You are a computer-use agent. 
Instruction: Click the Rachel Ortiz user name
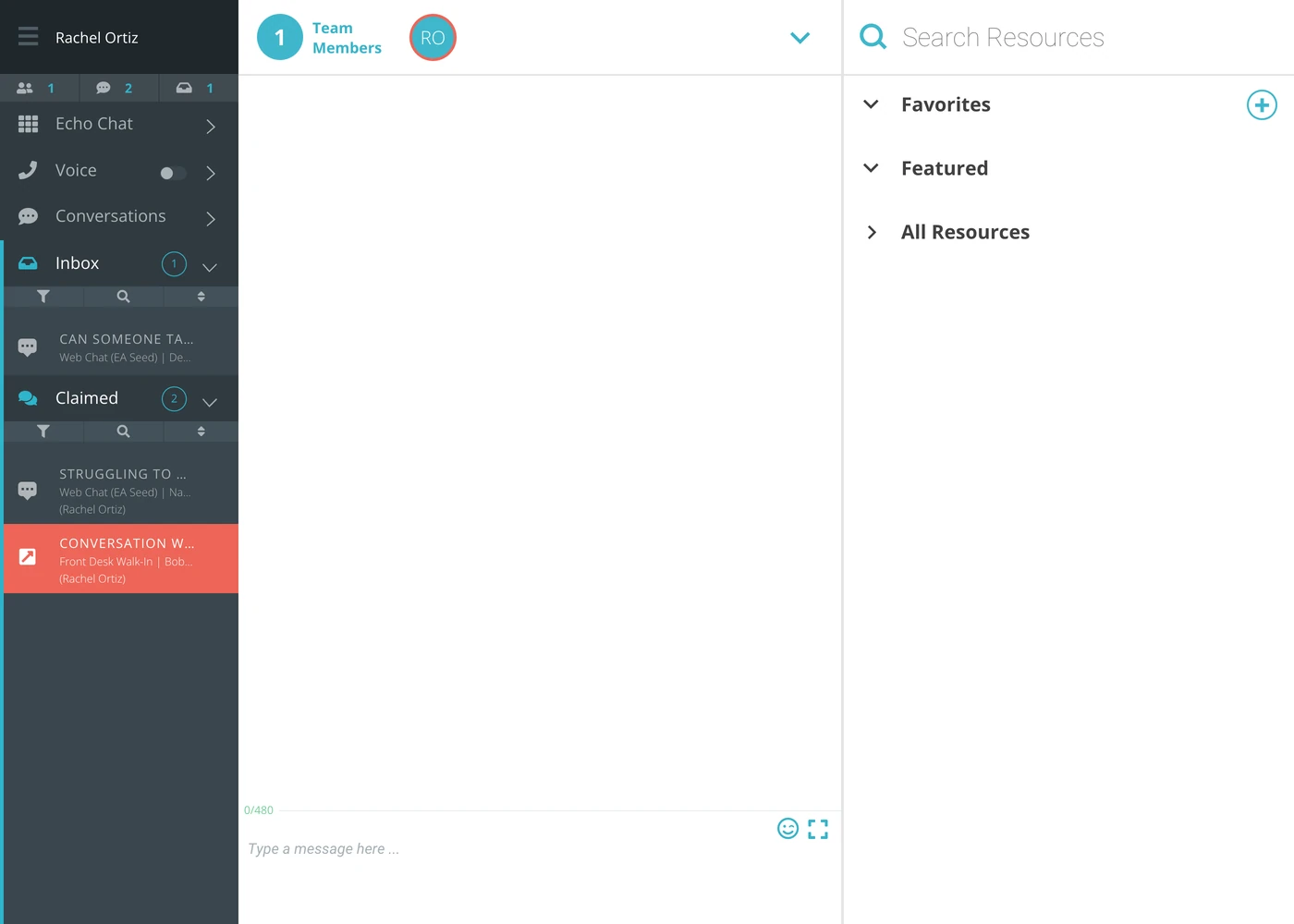(x=97, y=38)
